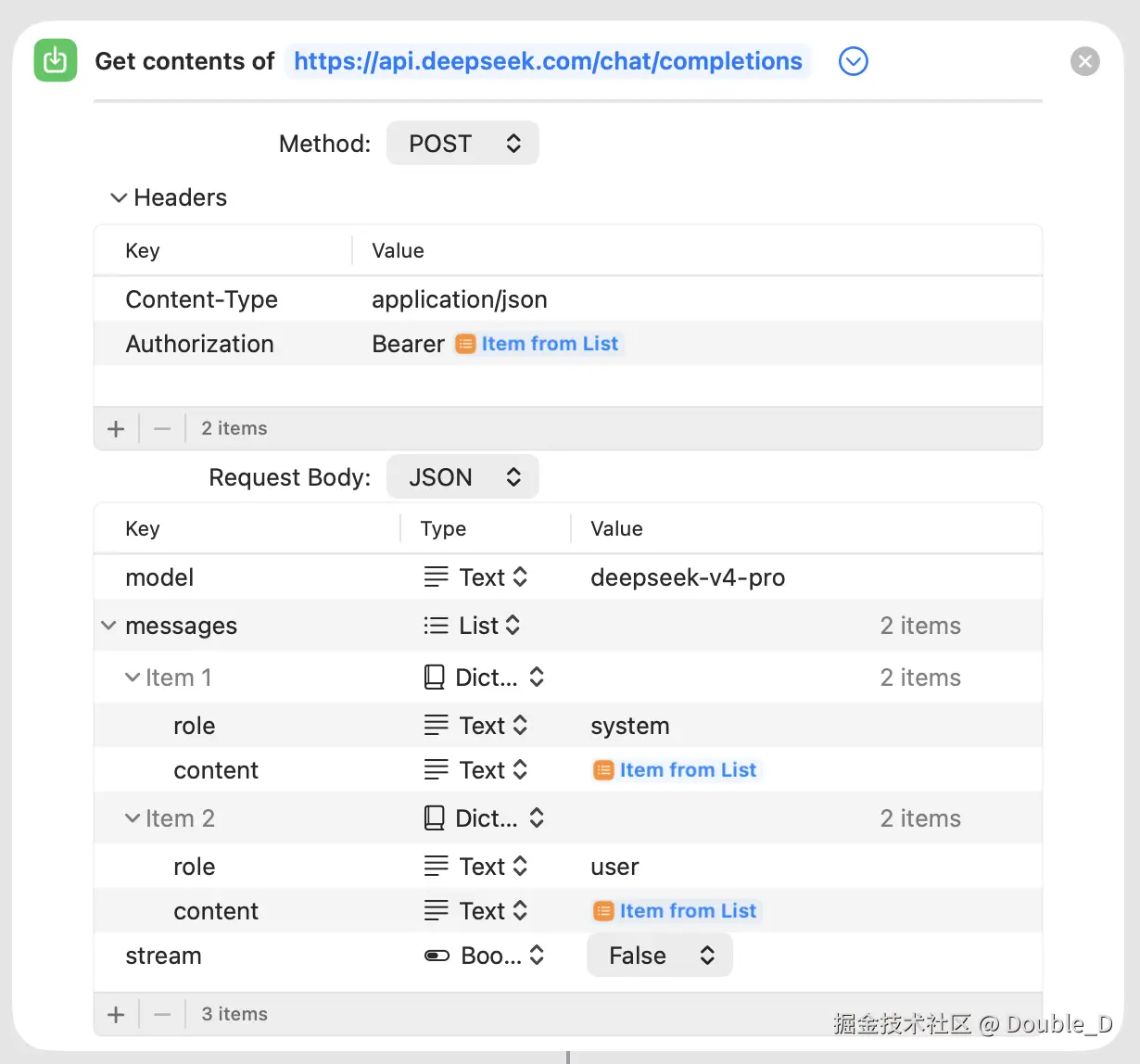
Task: Click the toggle icon in stream row
Action: [437, 956]
